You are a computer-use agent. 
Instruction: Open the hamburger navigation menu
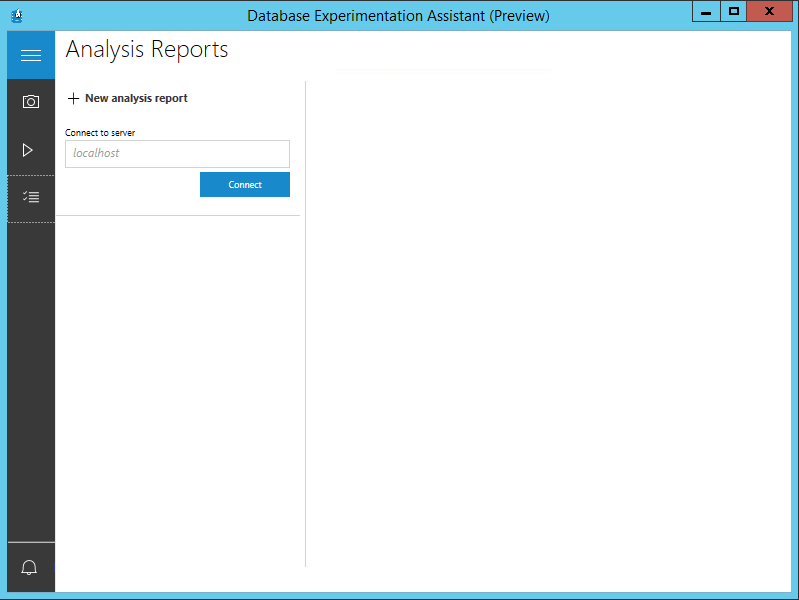coord(31,55)
